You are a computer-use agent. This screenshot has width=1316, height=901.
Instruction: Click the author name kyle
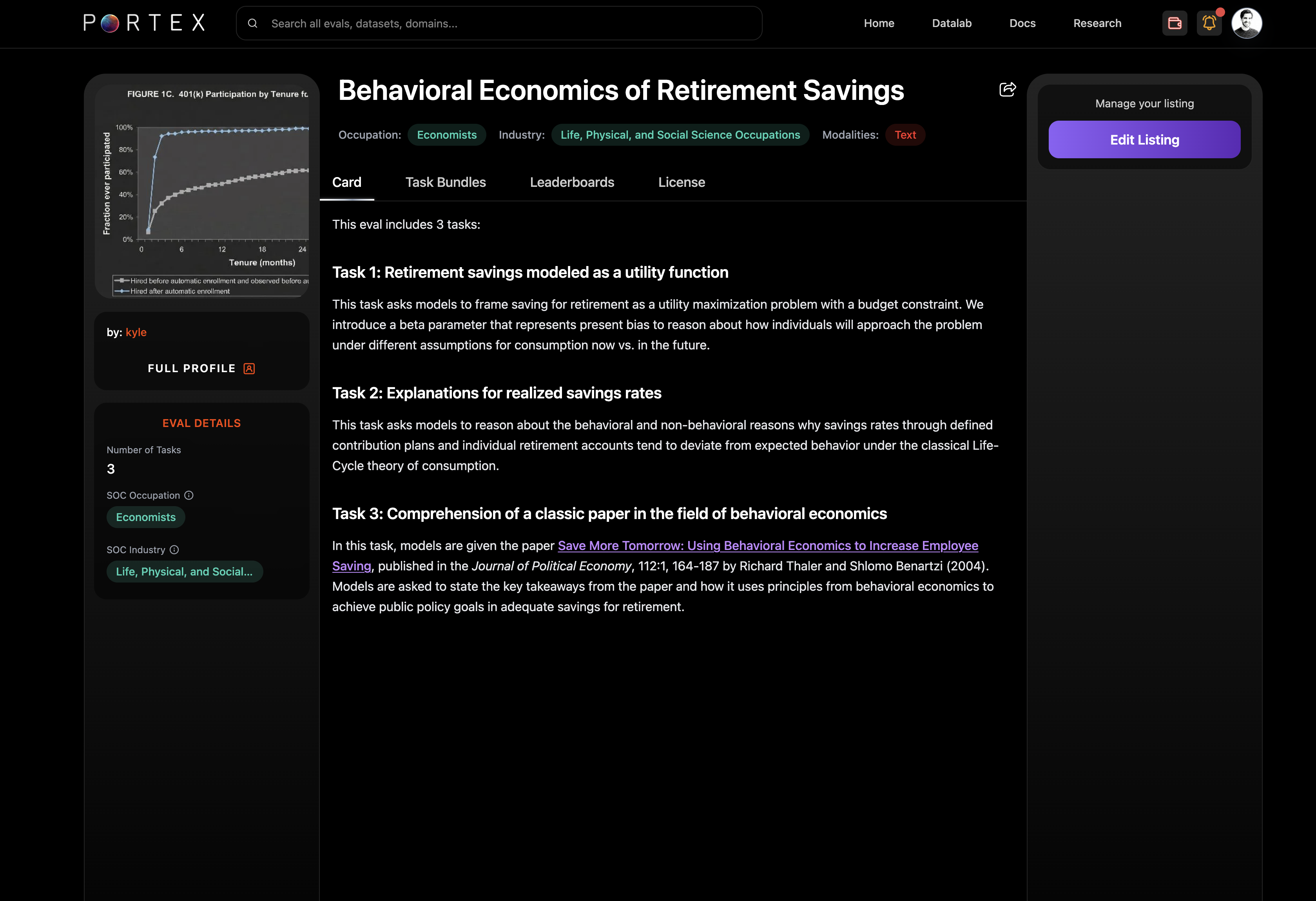pos(136,332)
